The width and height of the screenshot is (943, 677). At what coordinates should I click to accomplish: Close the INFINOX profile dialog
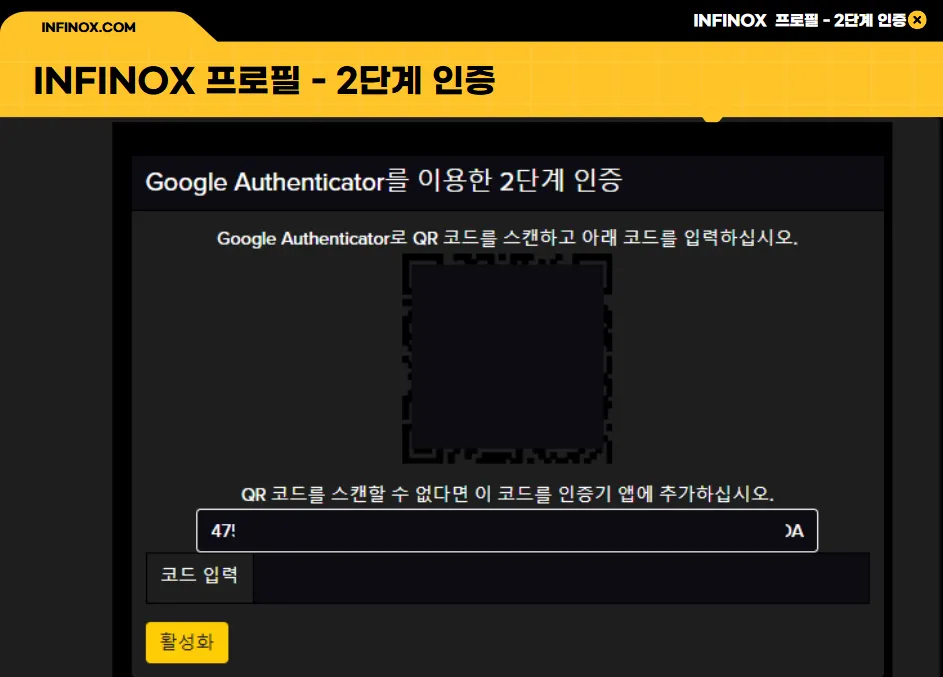point(917,20)
